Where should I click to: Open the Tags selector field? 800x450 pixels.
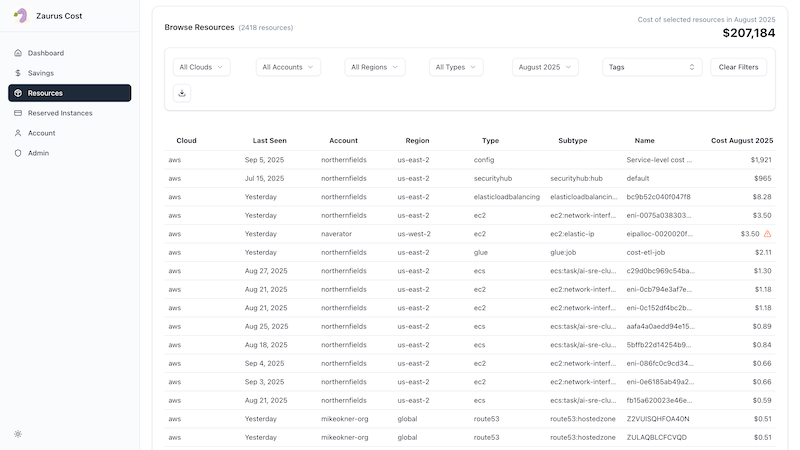tap(652, 67)
